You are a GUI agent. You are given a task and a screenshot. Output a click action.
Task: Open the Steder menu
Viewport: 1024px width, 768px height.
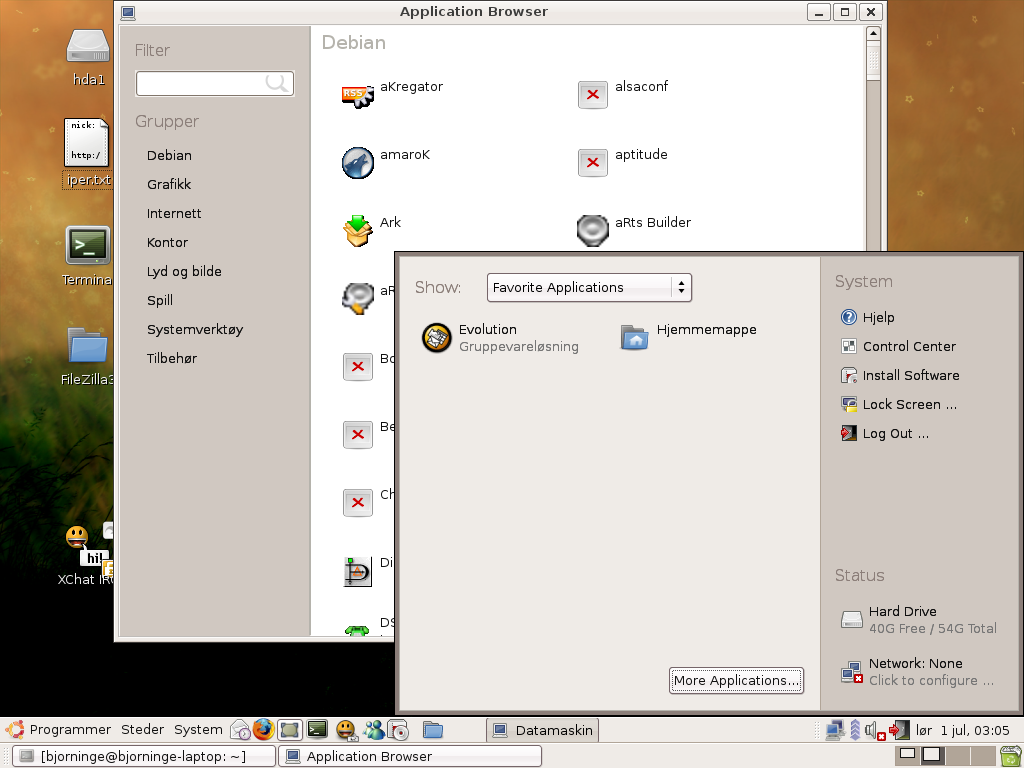142,729
